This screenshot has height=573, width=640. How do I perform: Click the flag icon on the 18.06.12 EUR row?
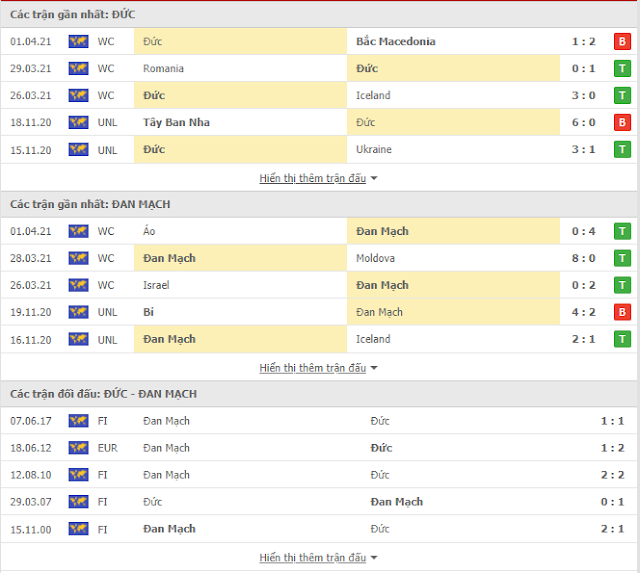point(78,448)
